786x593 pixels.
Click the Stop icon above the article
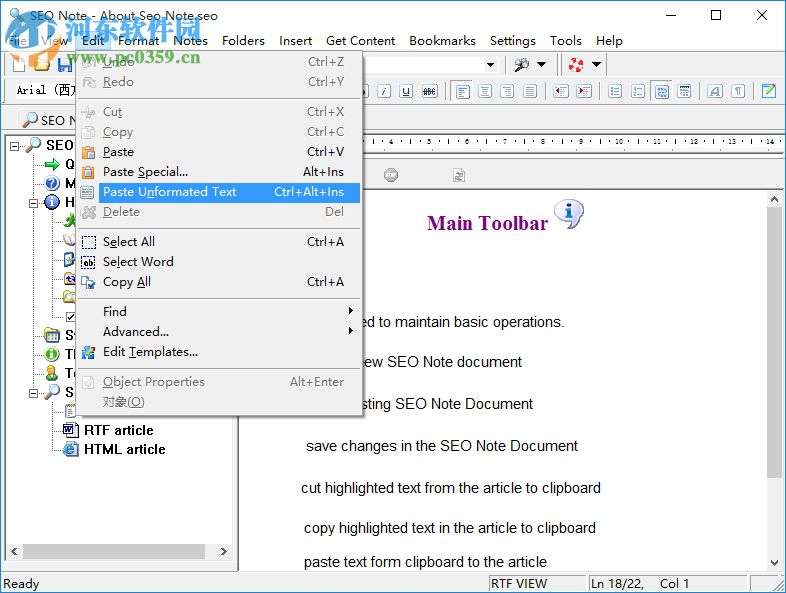[391, 175]
